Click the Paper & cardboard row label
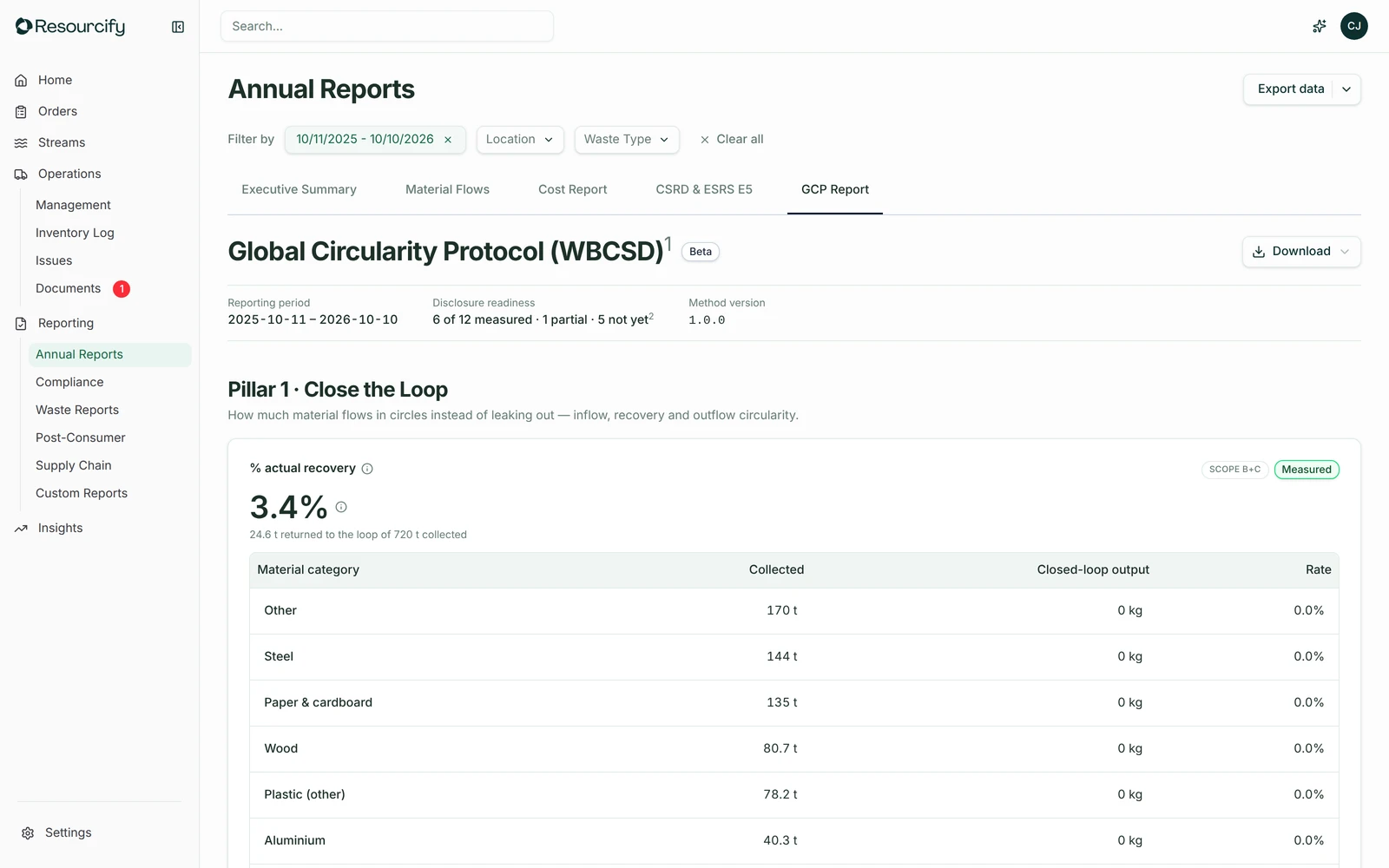1389x868 pixels. click(318, 703)
